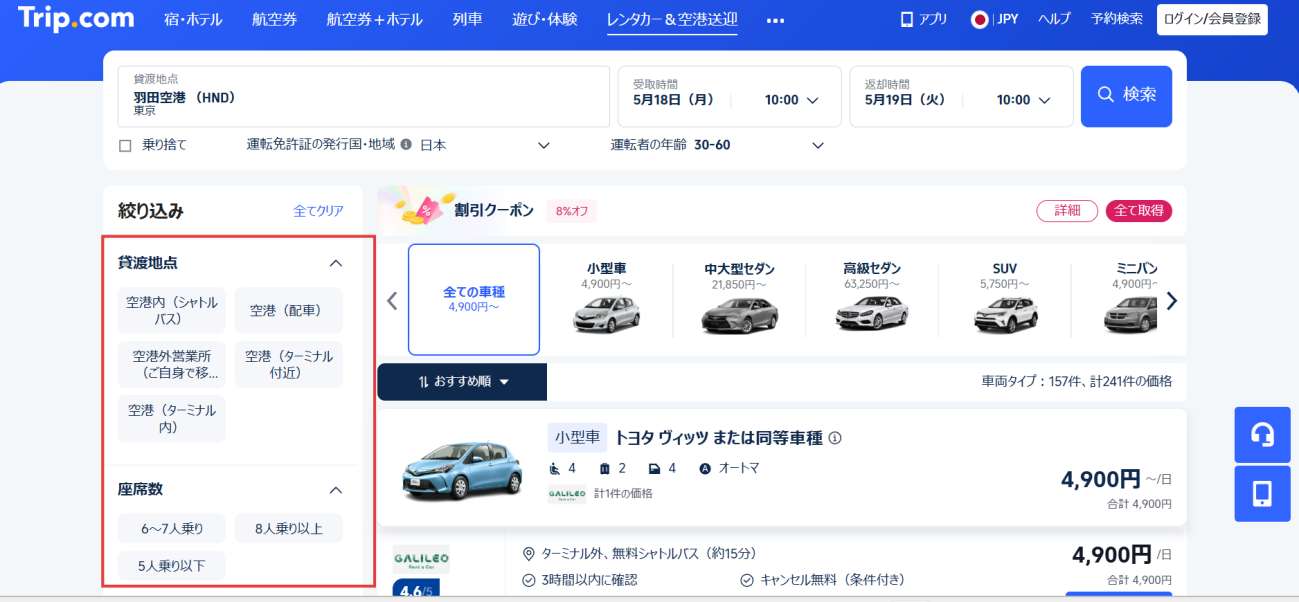Image resolution: width=1299 pixels, height=602 pixels.
Task: Open driver age 30-60 dropdown
Action: click(757, 145)
